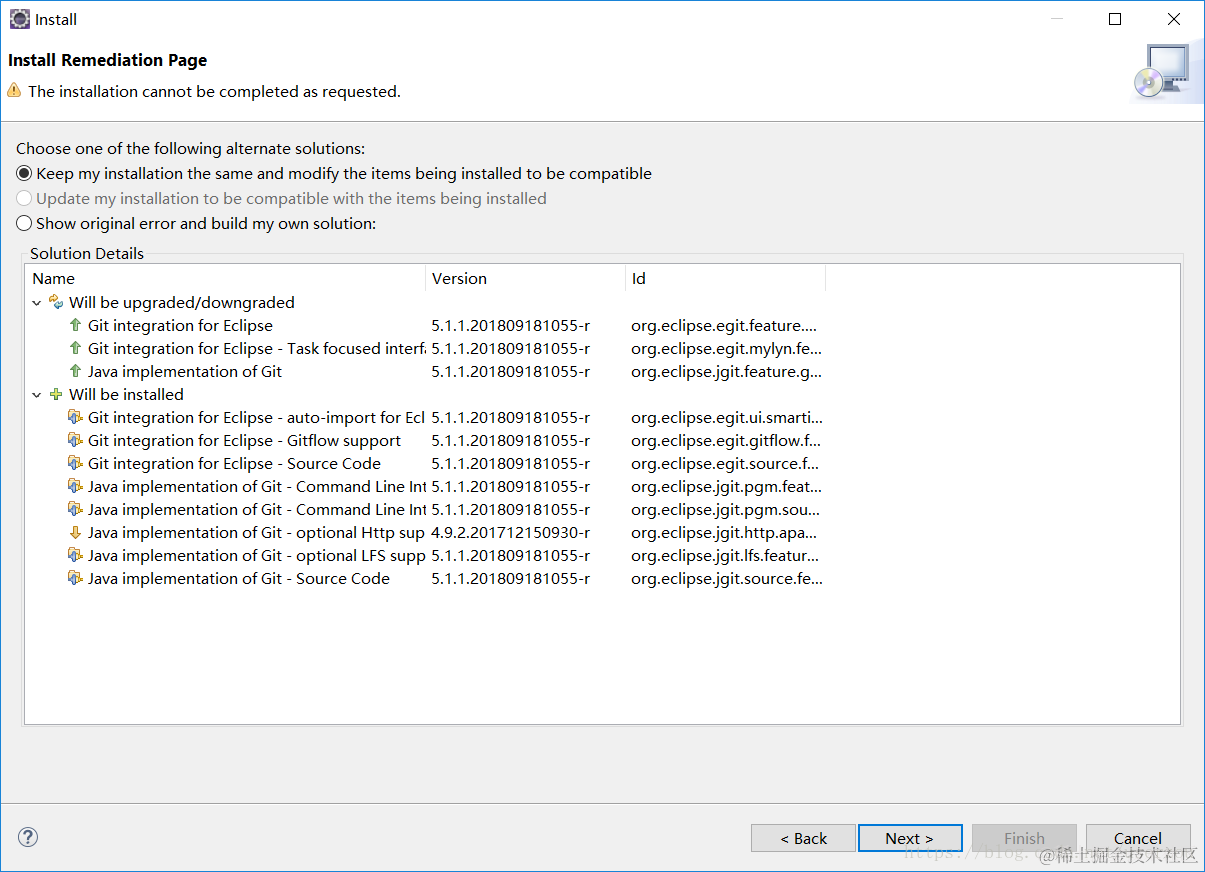Click the yellow warning icon beside installation message

[x=14, y=91]
